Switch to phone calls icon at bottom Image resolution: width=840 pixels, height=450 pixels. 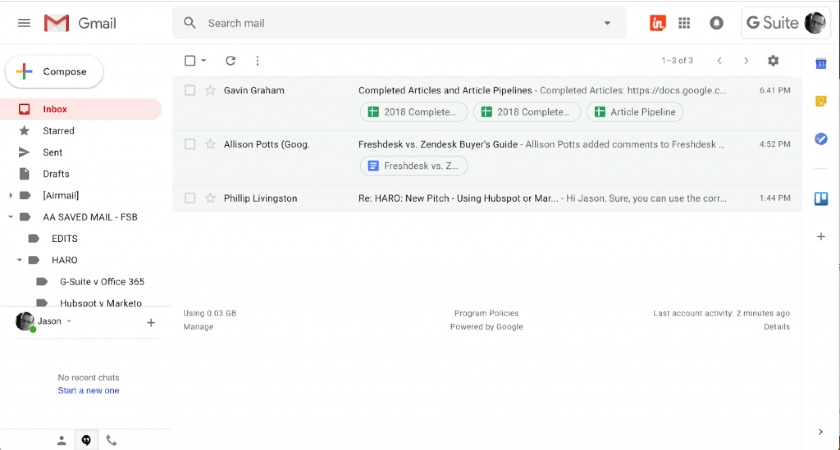click(x=111, y=440)
